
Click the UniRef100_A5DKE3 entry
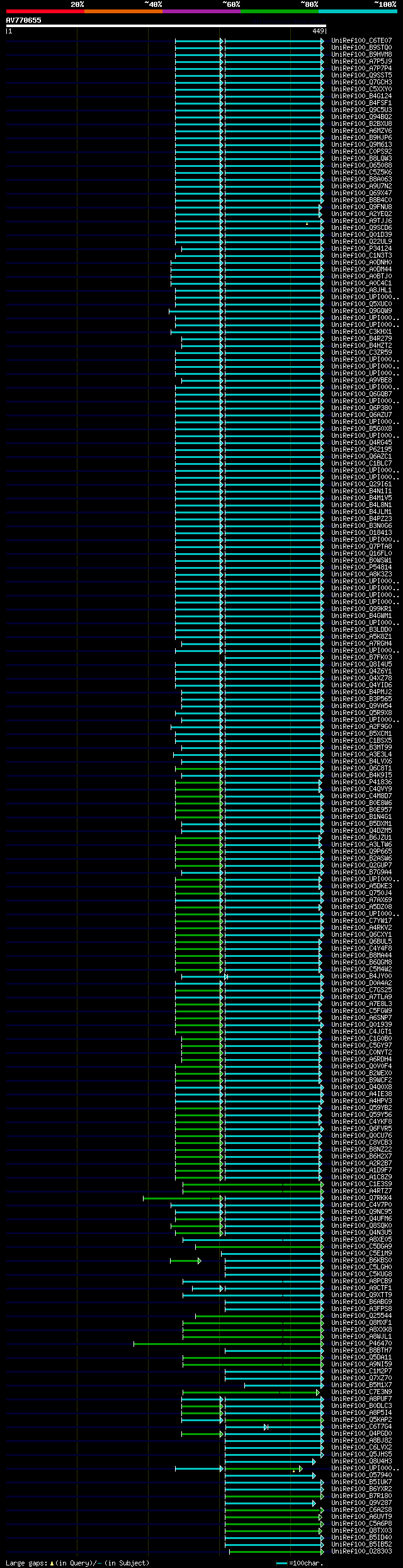pyautogui.click(x=361, y=886)
